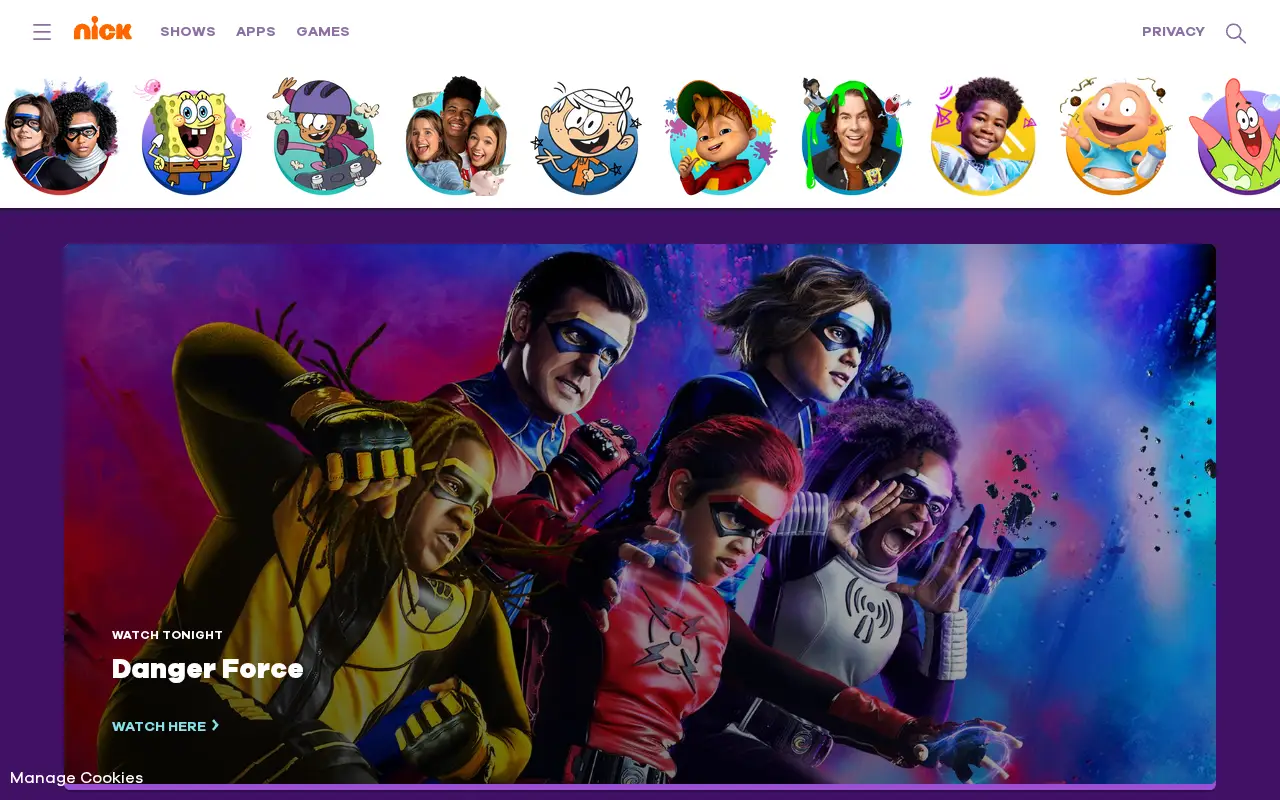Viewport: 1280px width, 800px height.
Task: Open the Danger Force title
Action: (x=207, y=669)
